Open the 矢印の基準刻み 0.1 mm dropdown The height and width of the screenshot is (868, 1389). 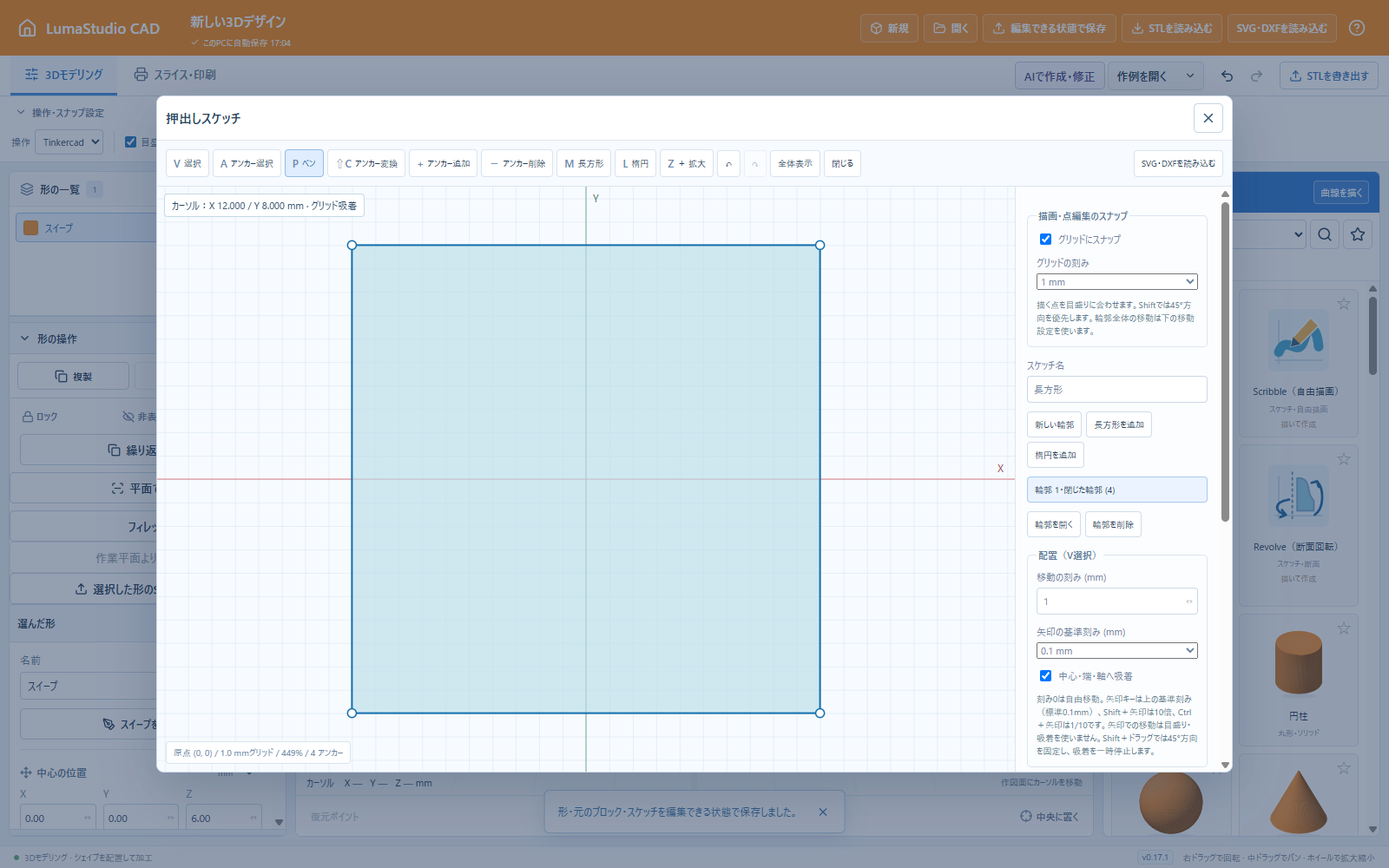tap(1117, 651)
